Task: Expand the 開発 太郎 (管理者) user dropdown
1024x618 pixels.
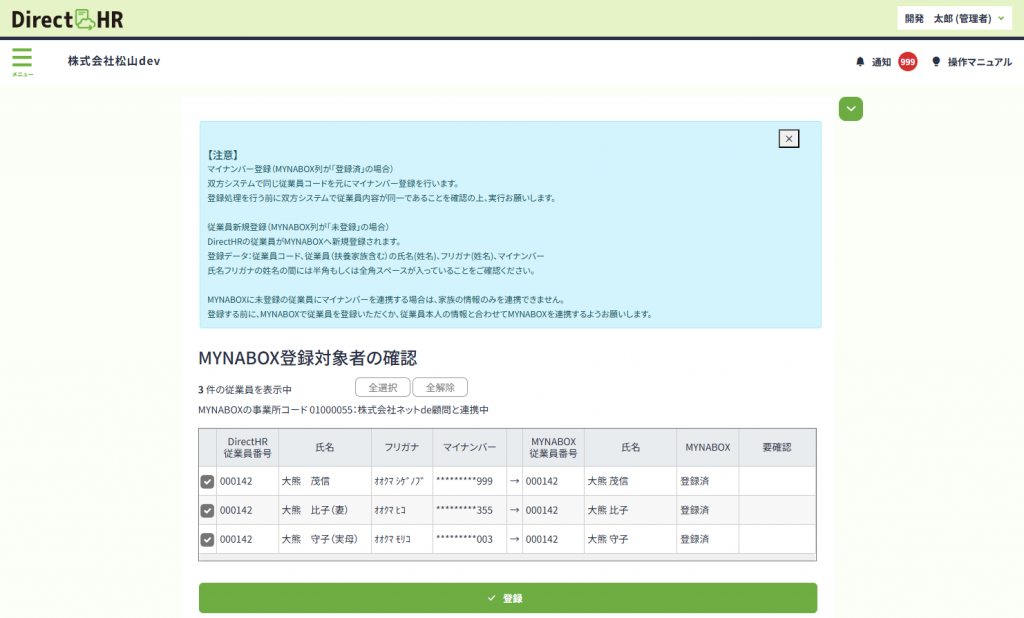Action: 954,18
